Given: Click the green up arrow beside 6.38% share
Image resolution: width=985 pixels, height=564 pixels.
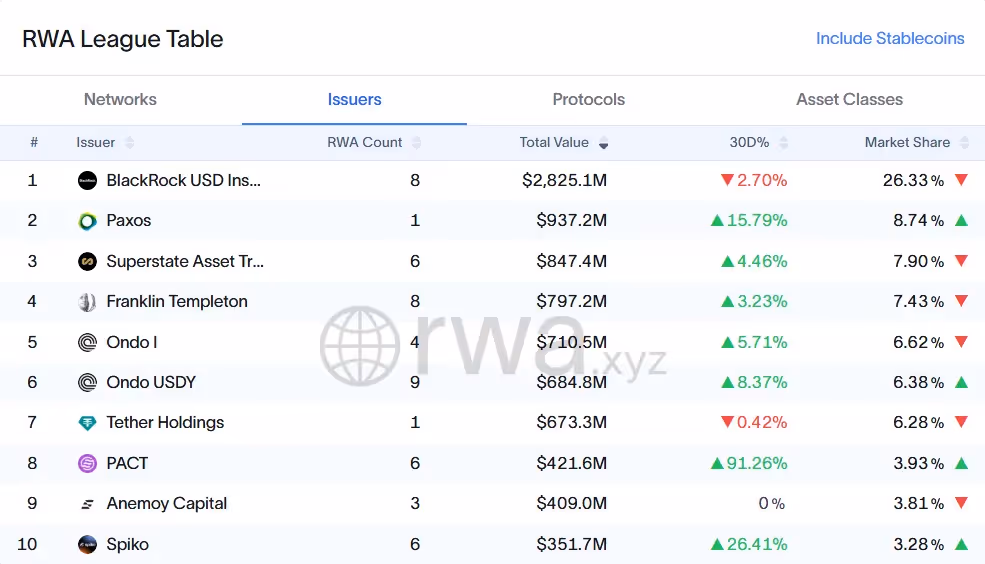Looking at the screenshot, I should pos(961,382).
